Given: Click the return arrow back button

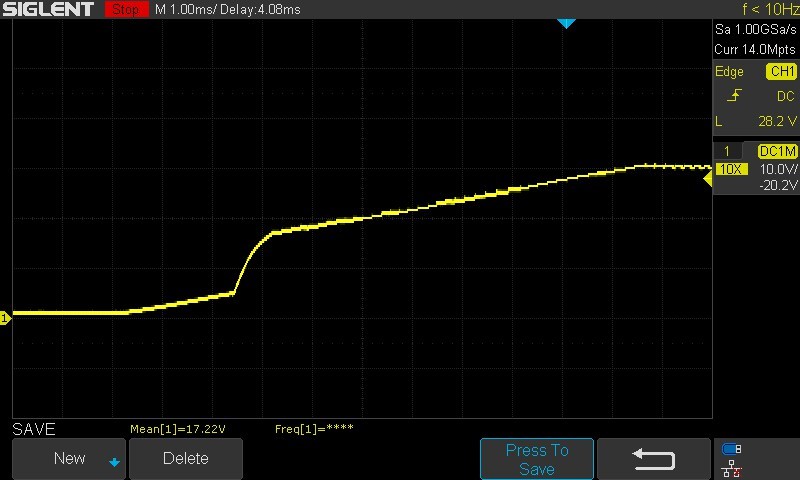Looking at the screenshot, I should (654, 459).
